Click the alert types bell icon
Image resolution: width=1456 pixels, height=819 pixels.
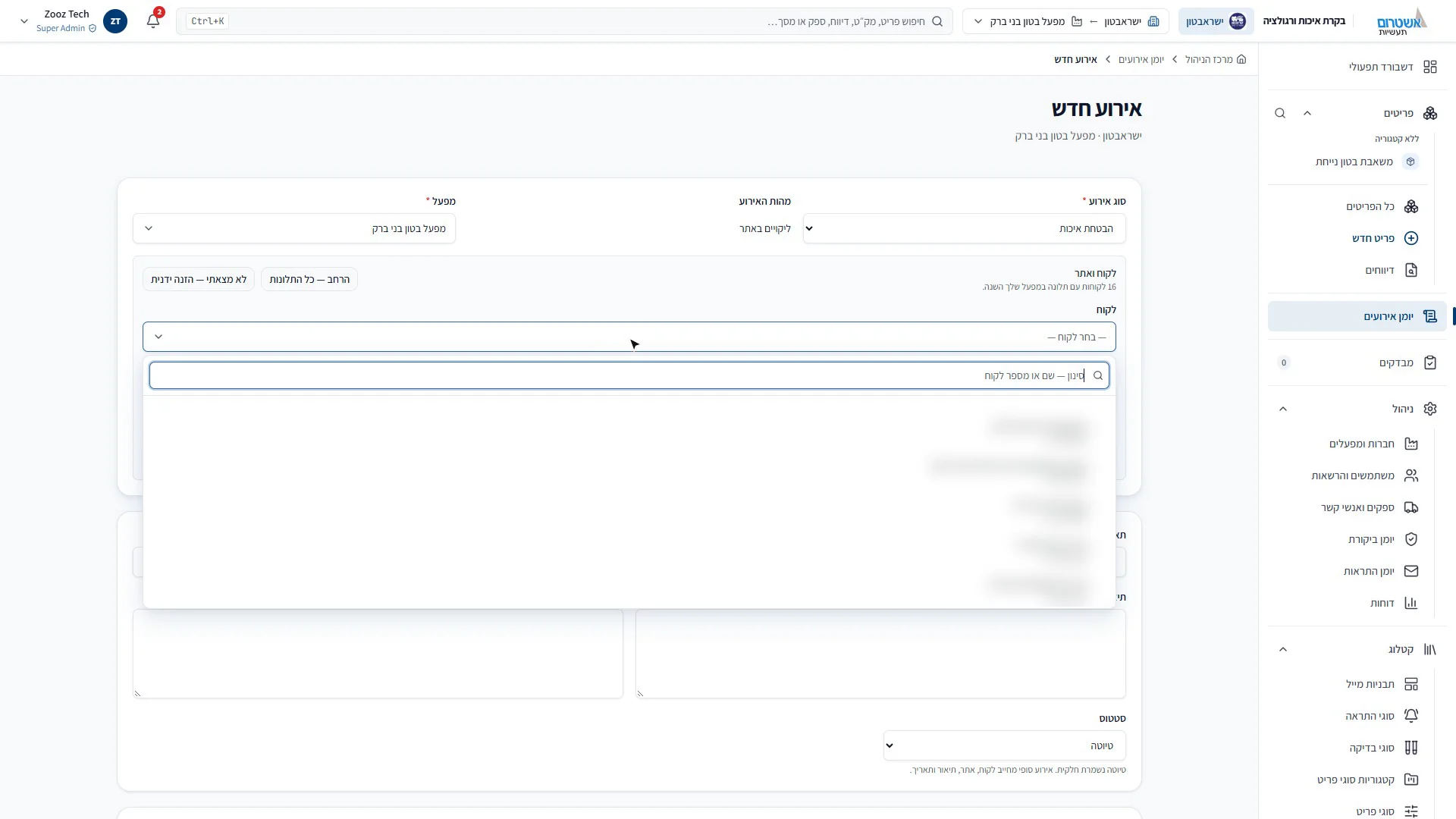tap(1410, 716)
